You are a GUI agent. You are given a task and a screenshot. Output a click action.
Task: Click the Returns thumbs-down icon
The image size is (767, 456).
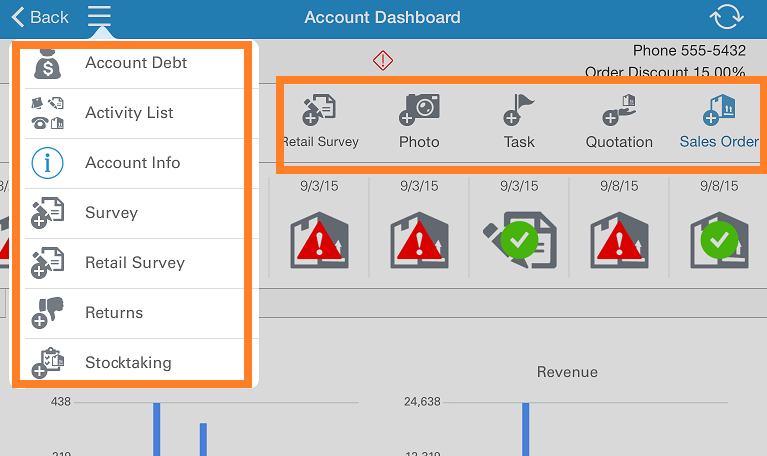click(47, 313)
